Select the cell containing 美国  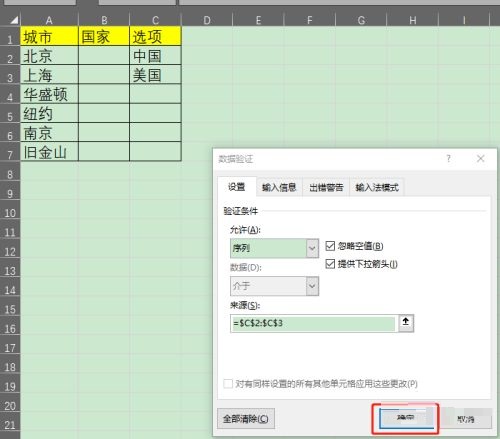(155, 75)
